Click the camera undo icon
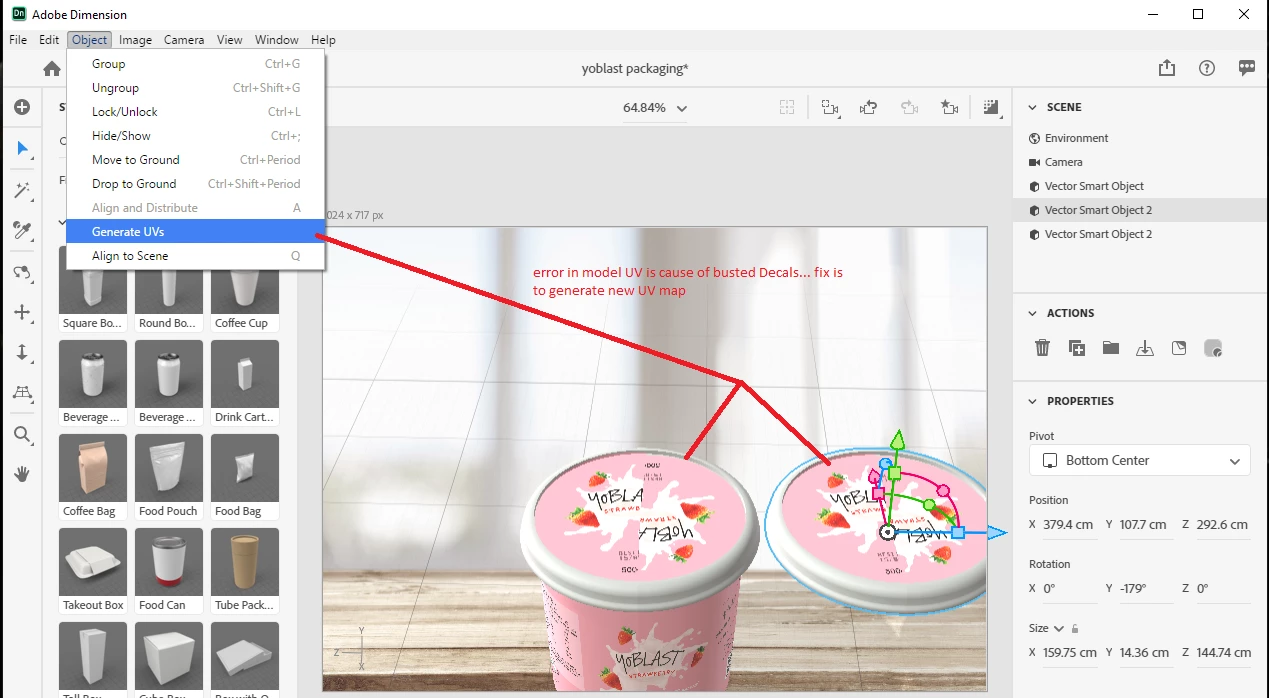The height and width of the screenshot is (698, 1269). coord(869,107)
